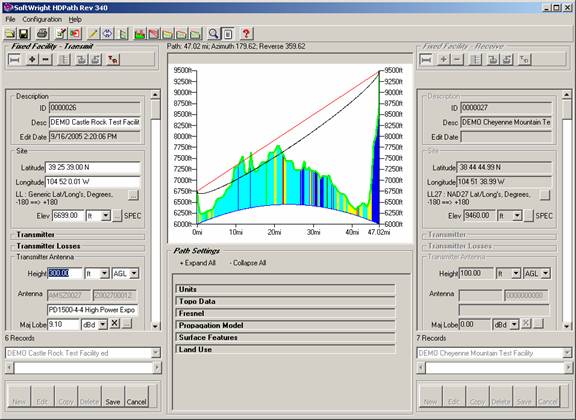Image resolution: width=576 pixels, height=420 pixels.
Task: Click the Save disk icon in toolbar
Action: click(24, 34)
